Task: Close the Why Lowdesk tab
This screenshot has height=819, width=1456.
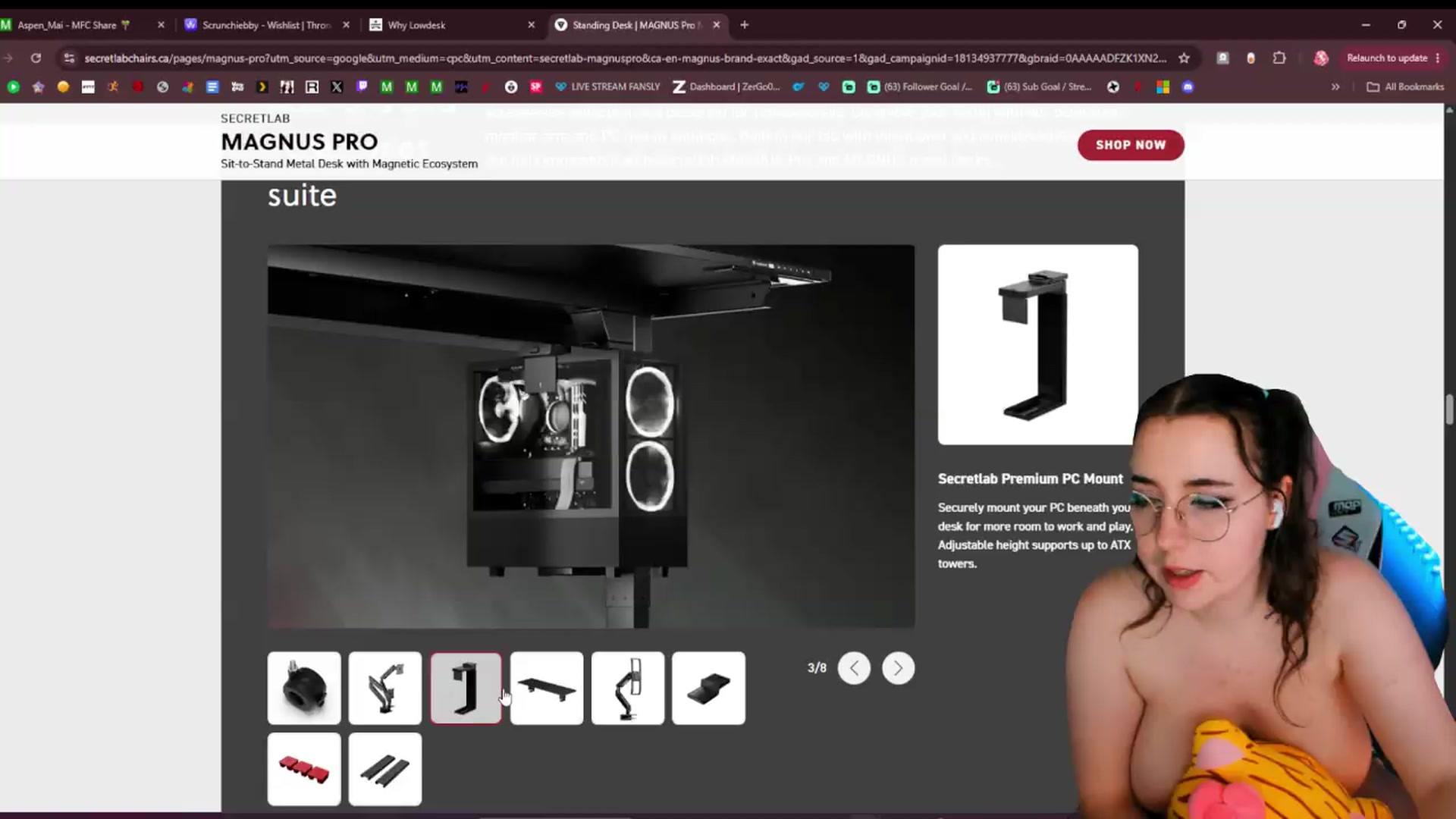Action: [x=531, y=25]
